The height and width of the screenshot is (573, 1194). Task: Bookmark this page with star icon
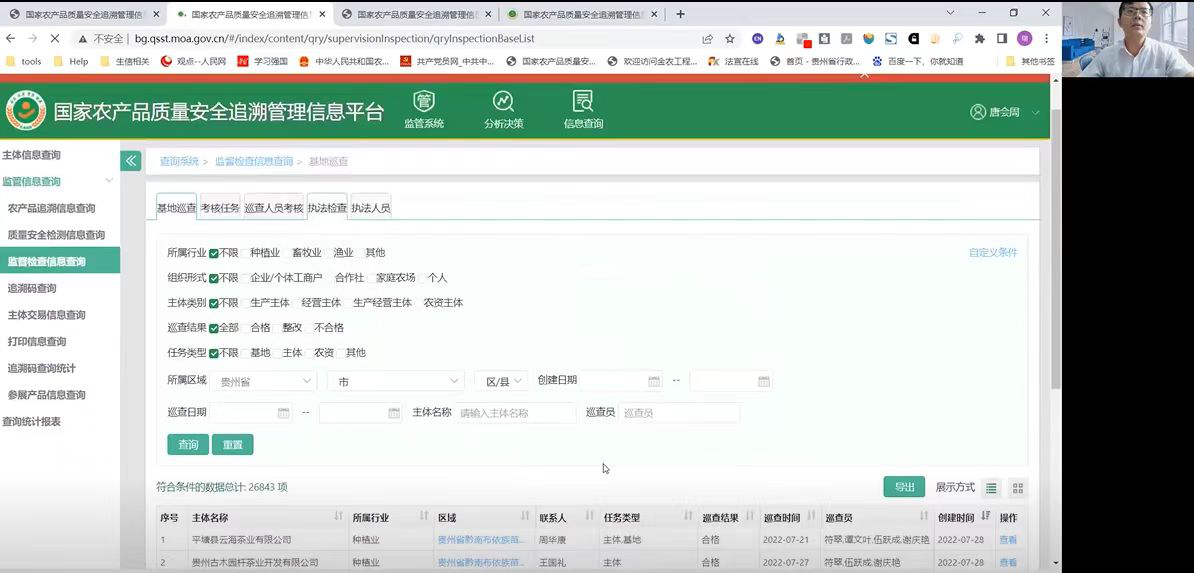pos(729,38)
